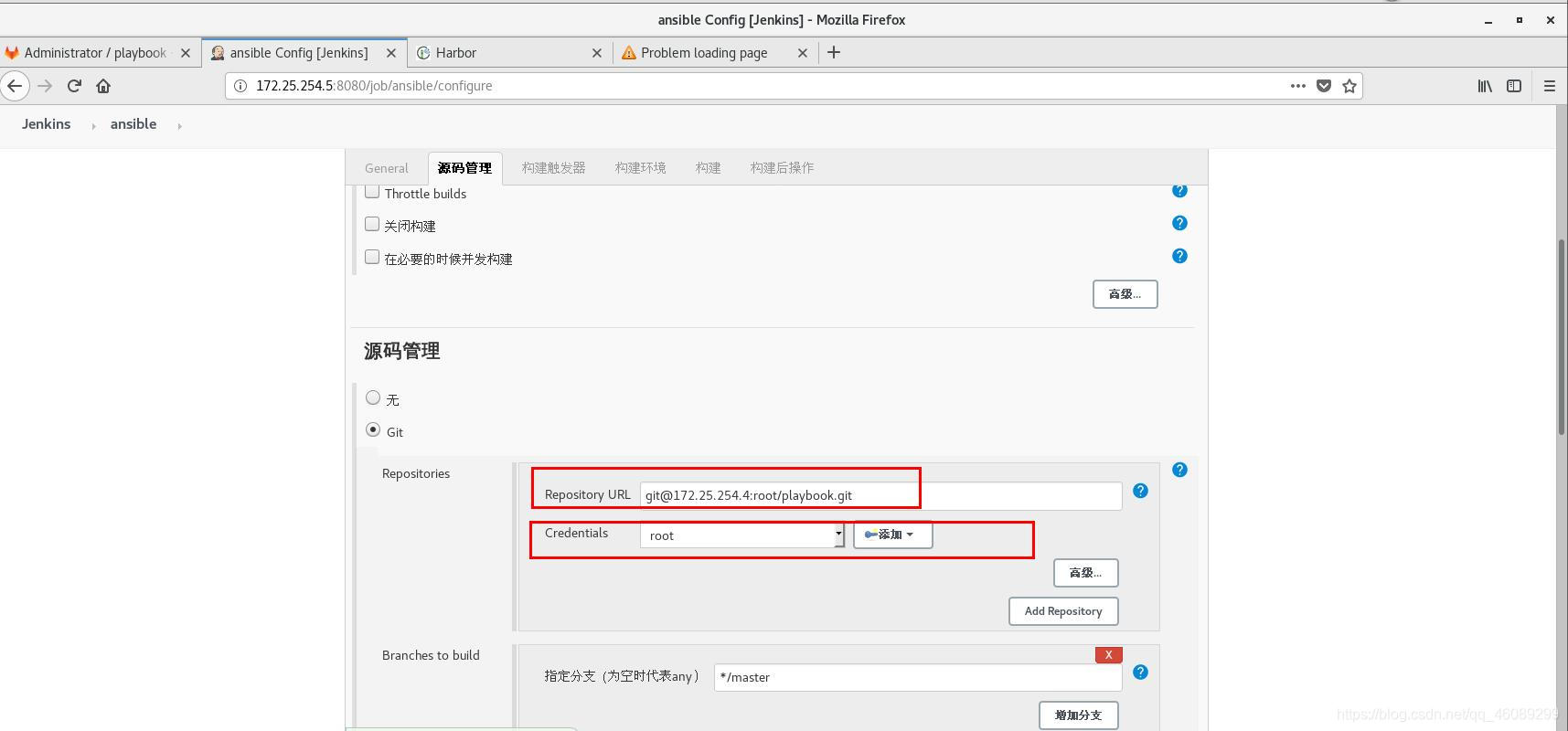Close the Administrator / playbook tab
1568x731 pixels.
coord(186,53)
